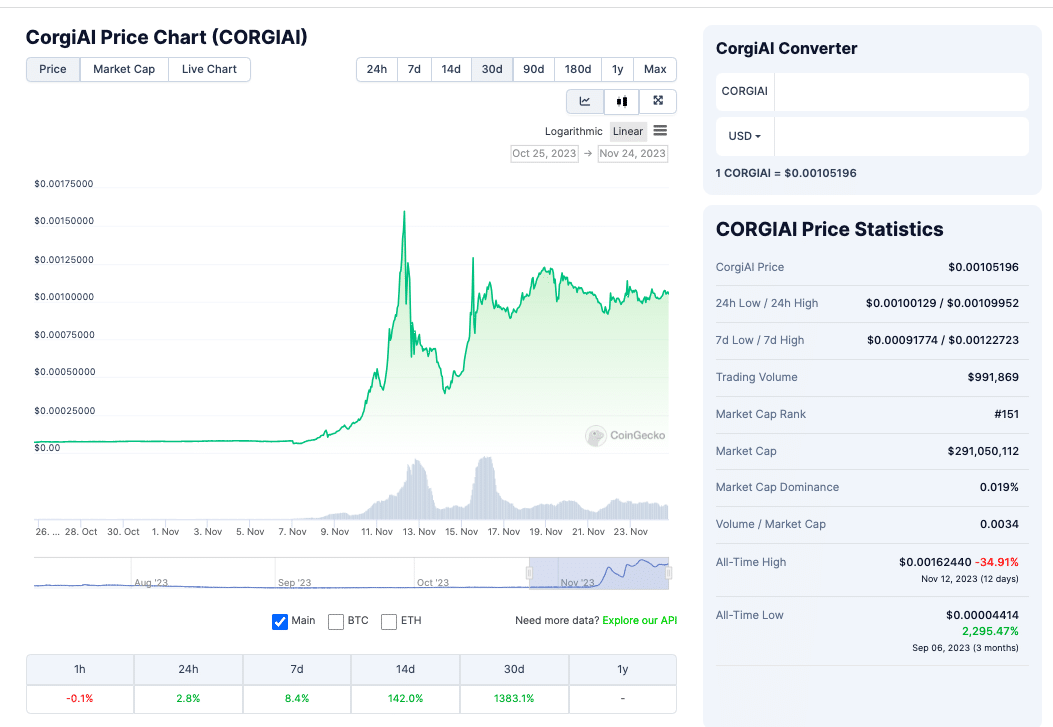Enable the ETH comparison checkbox
Screen dimensions: 1053x727
[389, 622]
